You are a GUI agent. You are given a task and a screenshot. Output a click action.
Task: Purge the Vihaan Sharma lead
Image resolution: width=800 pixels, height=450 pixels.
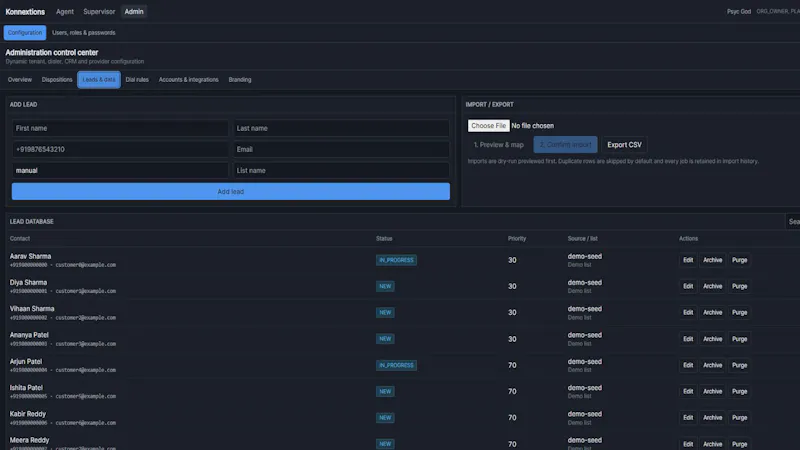[x=739, y=312]
